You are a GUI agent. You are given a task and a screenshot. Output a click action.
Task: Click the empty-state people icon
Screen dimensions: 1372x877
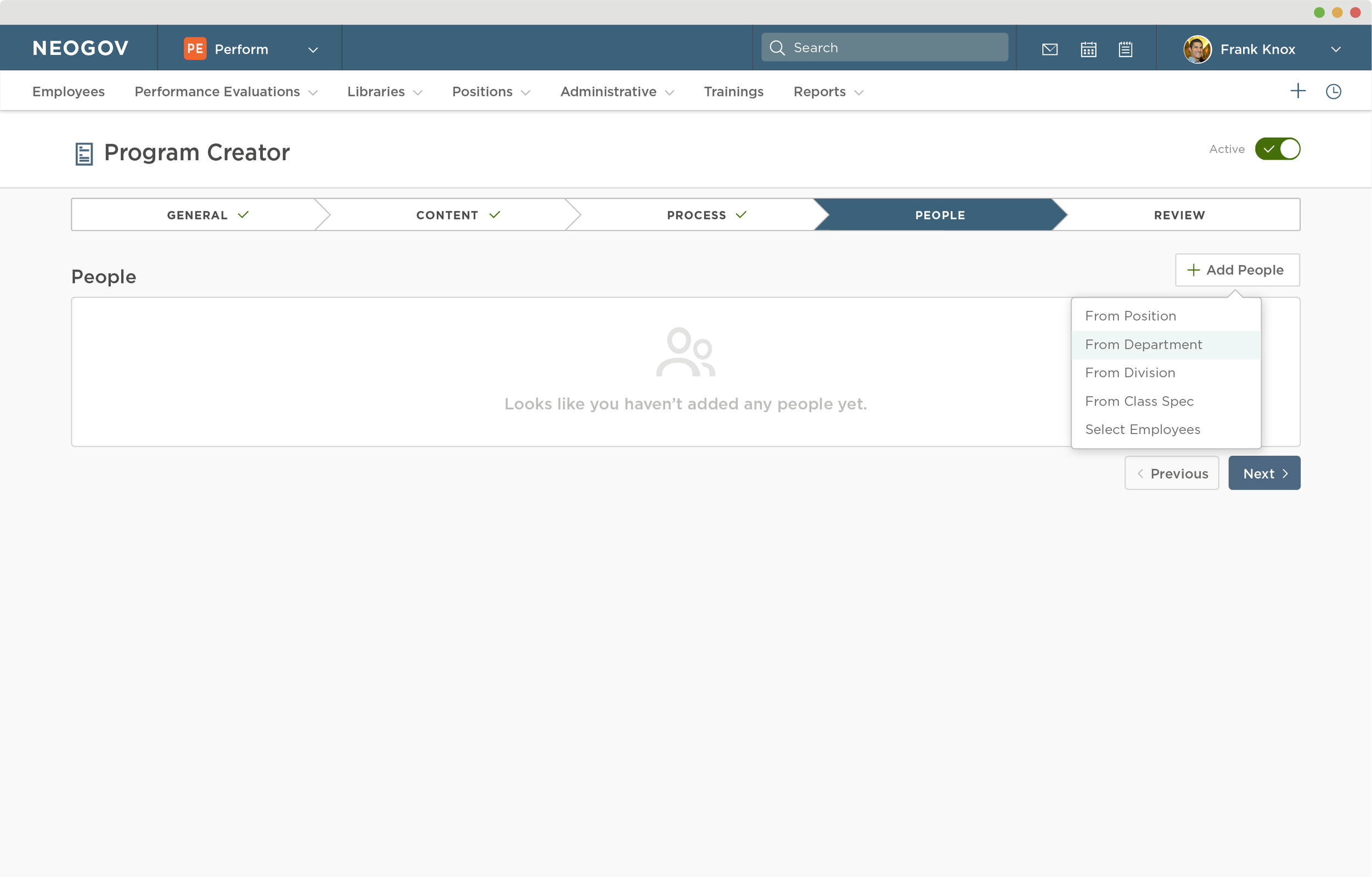(x=685, y=352)
